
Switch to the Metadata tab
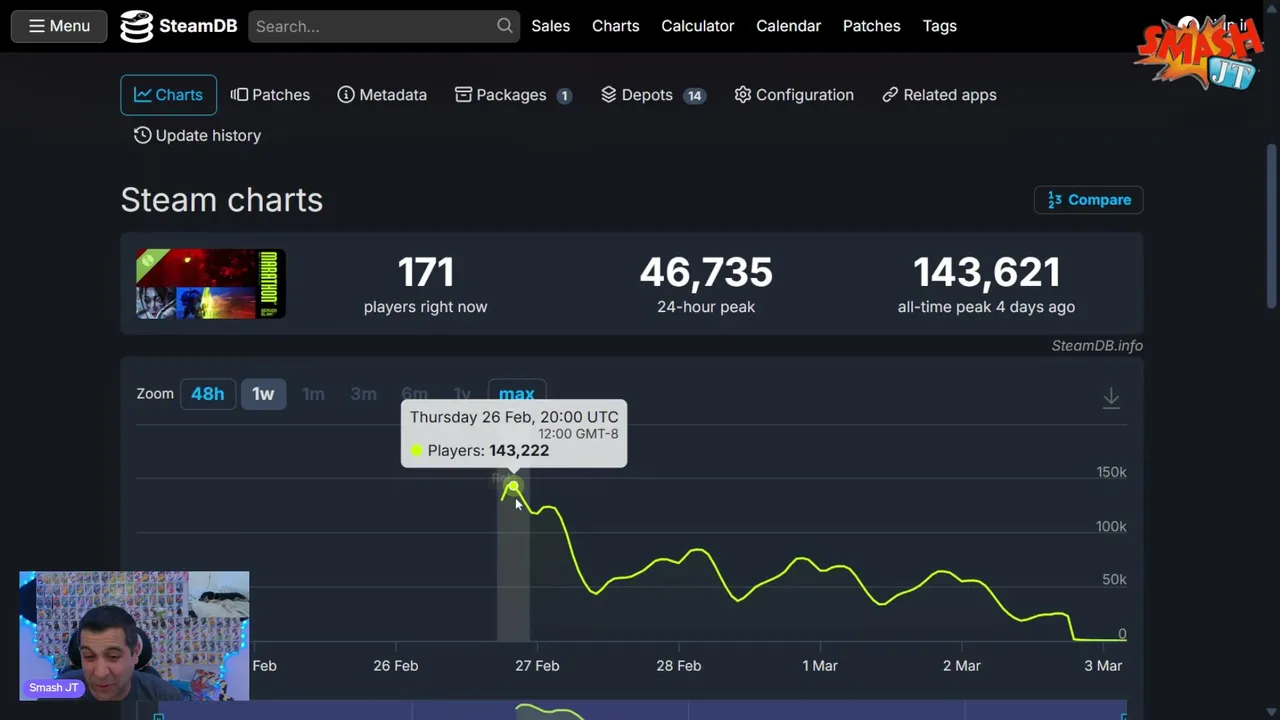[x=382, y=95]
